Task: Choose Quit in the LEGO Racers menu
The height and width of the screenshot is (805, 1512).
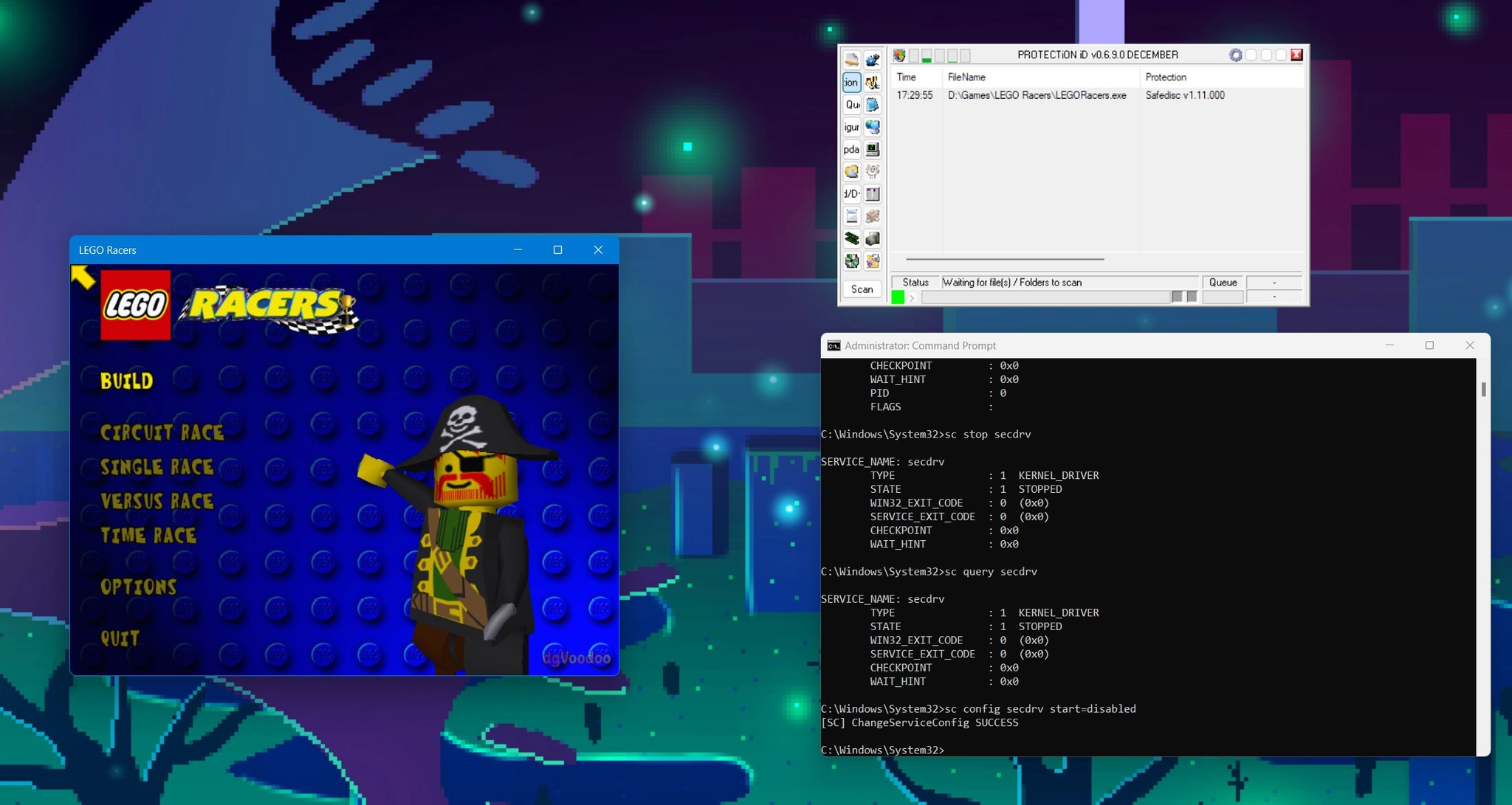Action: (120, 638)
